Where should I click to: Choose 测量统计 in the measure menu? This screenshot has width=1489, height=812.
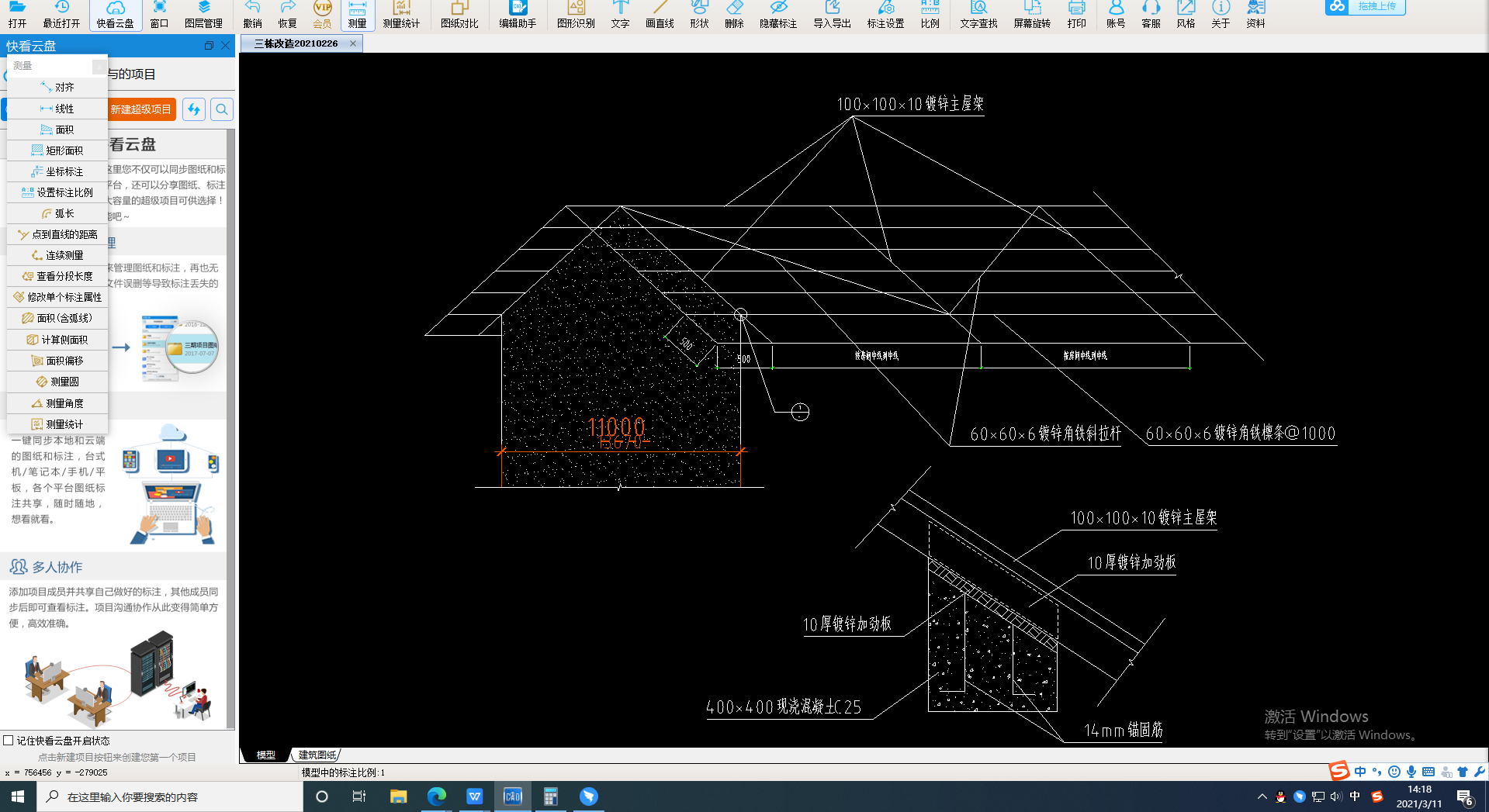click(57, 424)
